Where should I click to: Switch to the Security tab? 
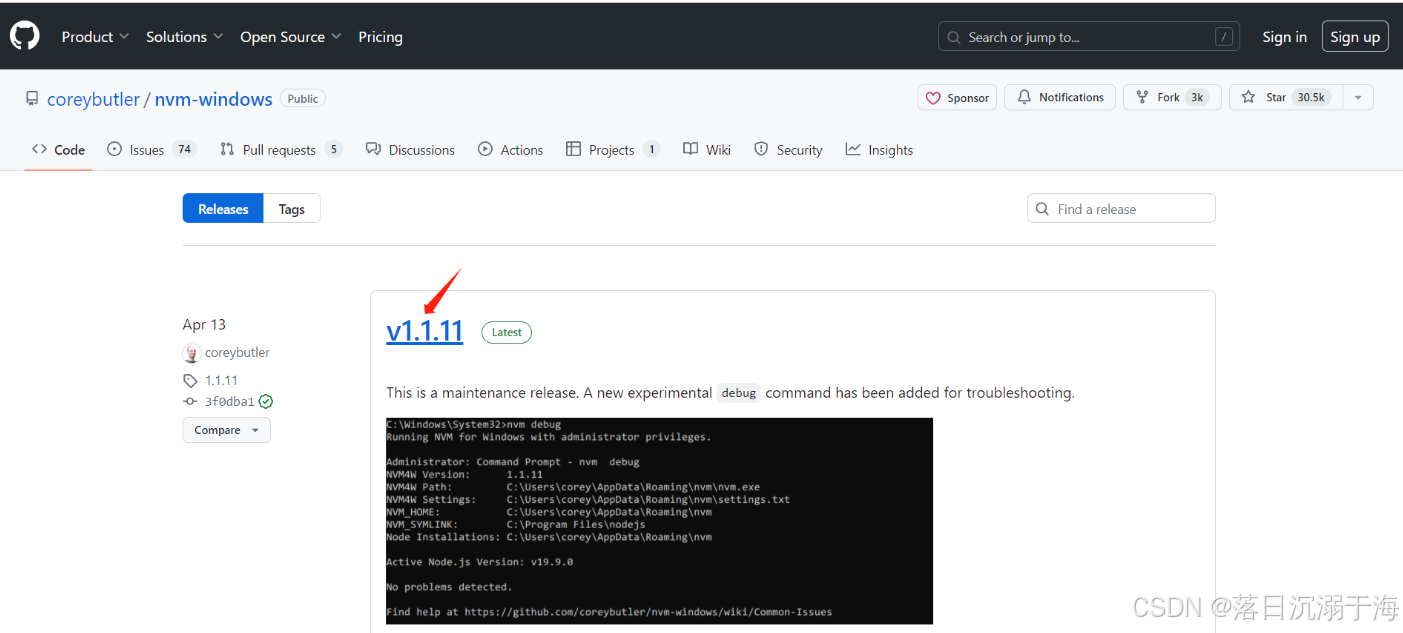coord(788,150)
